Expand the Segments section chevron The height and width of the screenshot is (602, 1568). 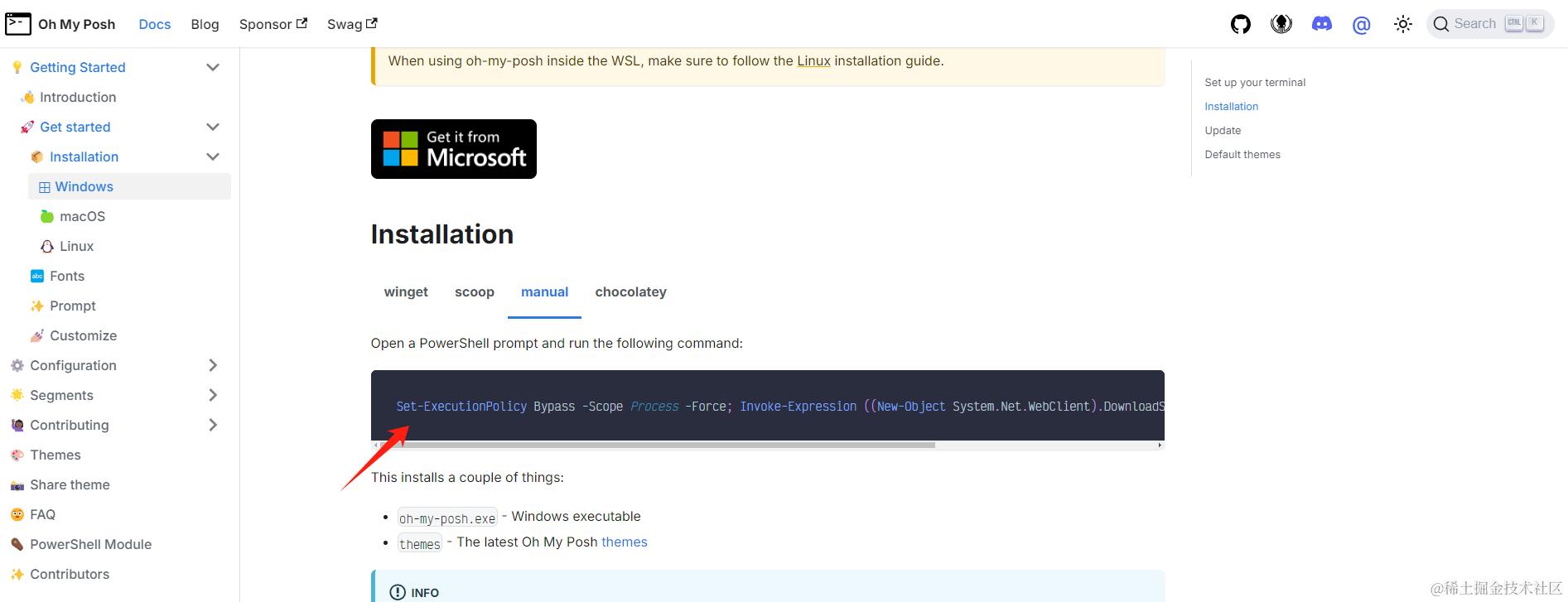click(x=213, y=395)
